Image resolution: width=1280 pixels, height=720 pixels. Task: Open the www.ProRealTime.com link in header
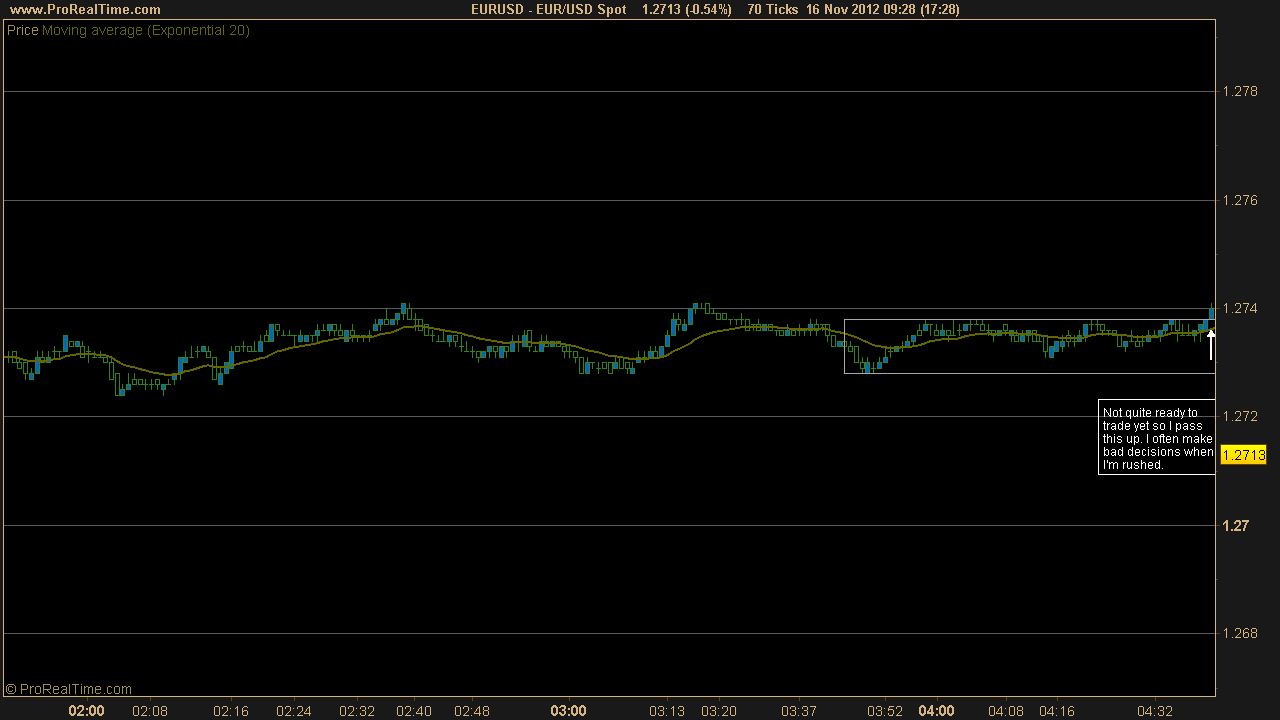[x=84, y=9]
